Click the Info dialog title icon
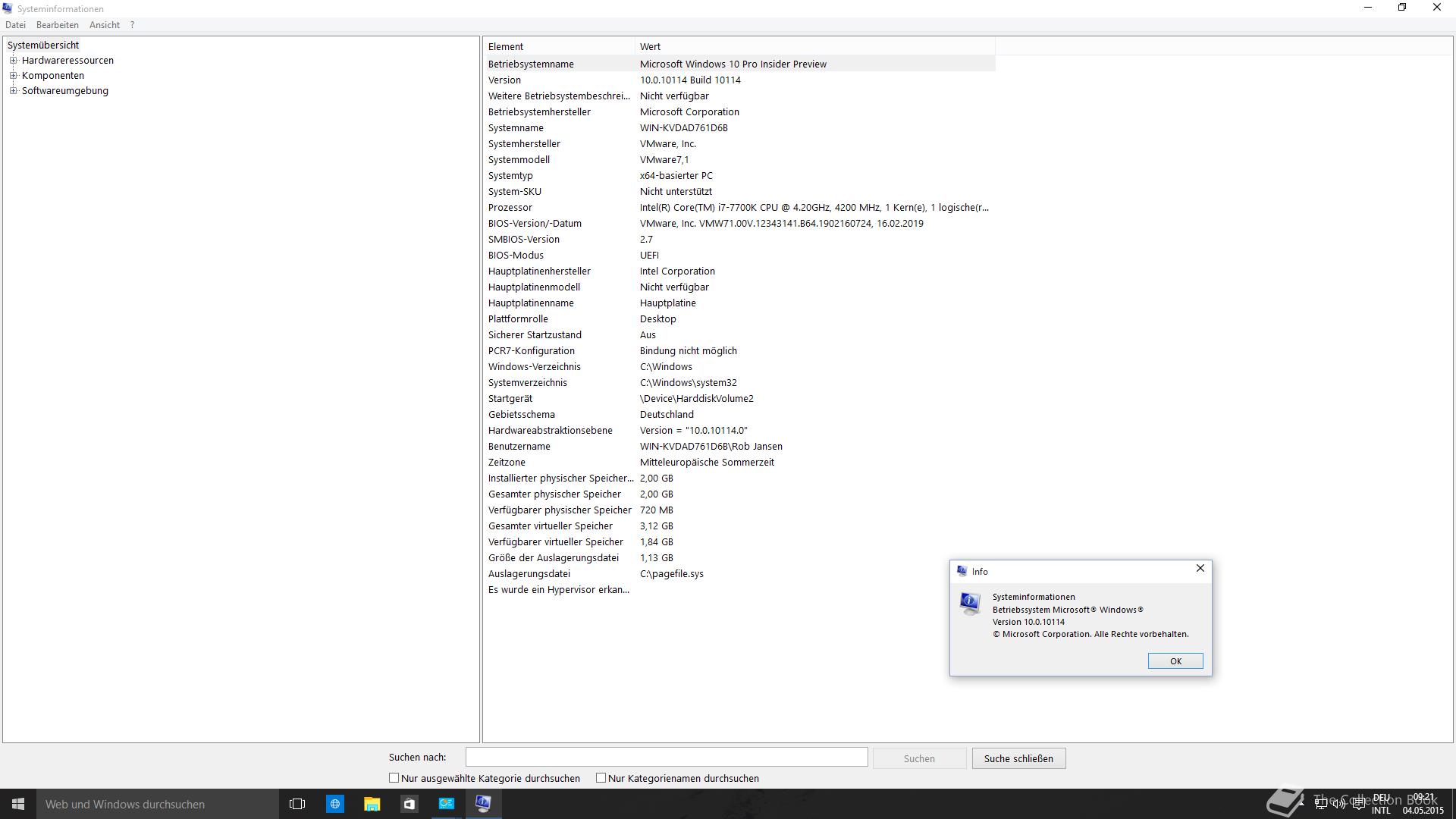1456x819 pixels. click(962, 571)
